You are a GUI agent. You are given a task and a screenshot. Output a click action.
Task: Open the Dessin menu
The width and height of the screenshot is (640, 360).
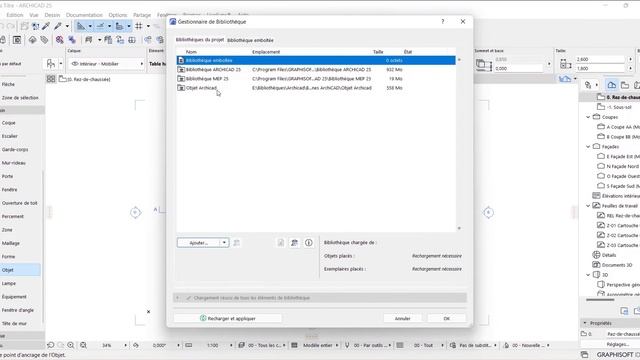point(52,15)
